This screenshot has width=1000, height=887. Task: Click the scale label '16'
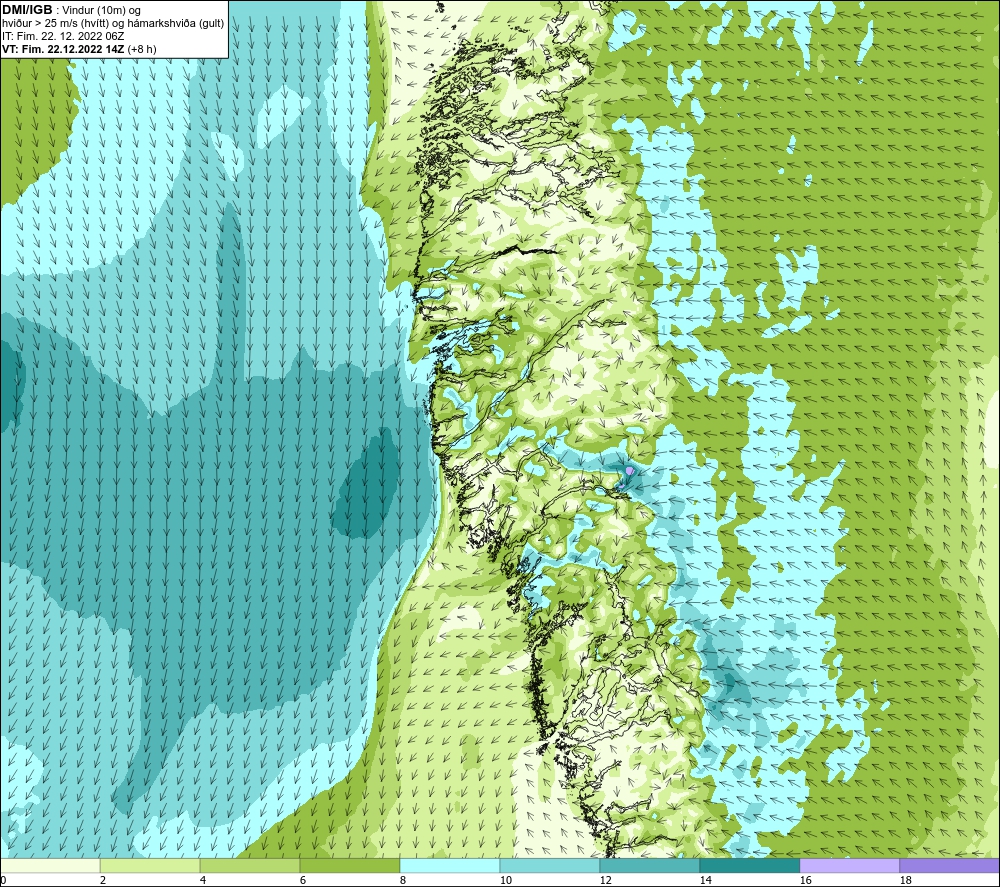tap(805, 881)
